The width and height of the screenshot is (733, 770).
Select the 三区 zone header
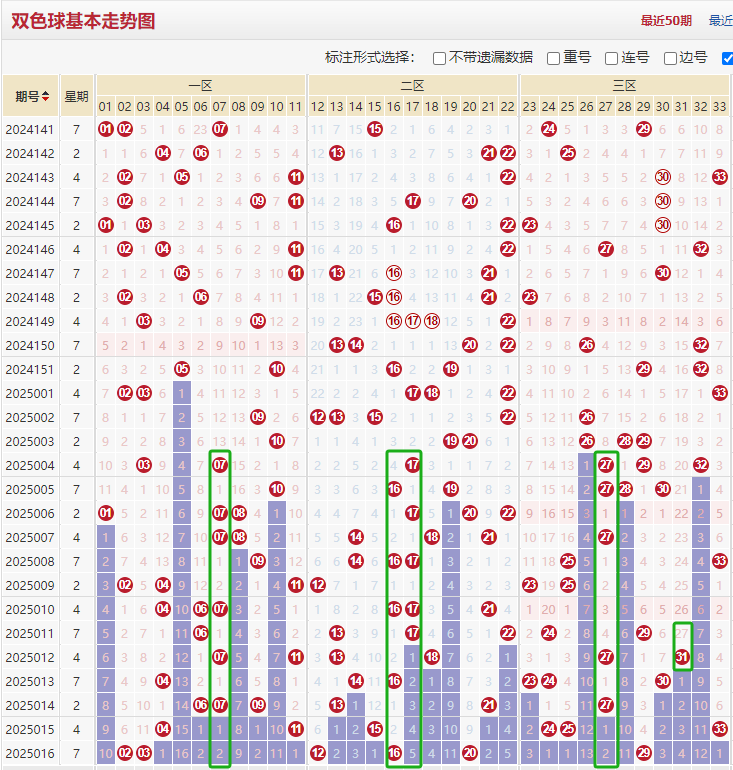[625, 86]
